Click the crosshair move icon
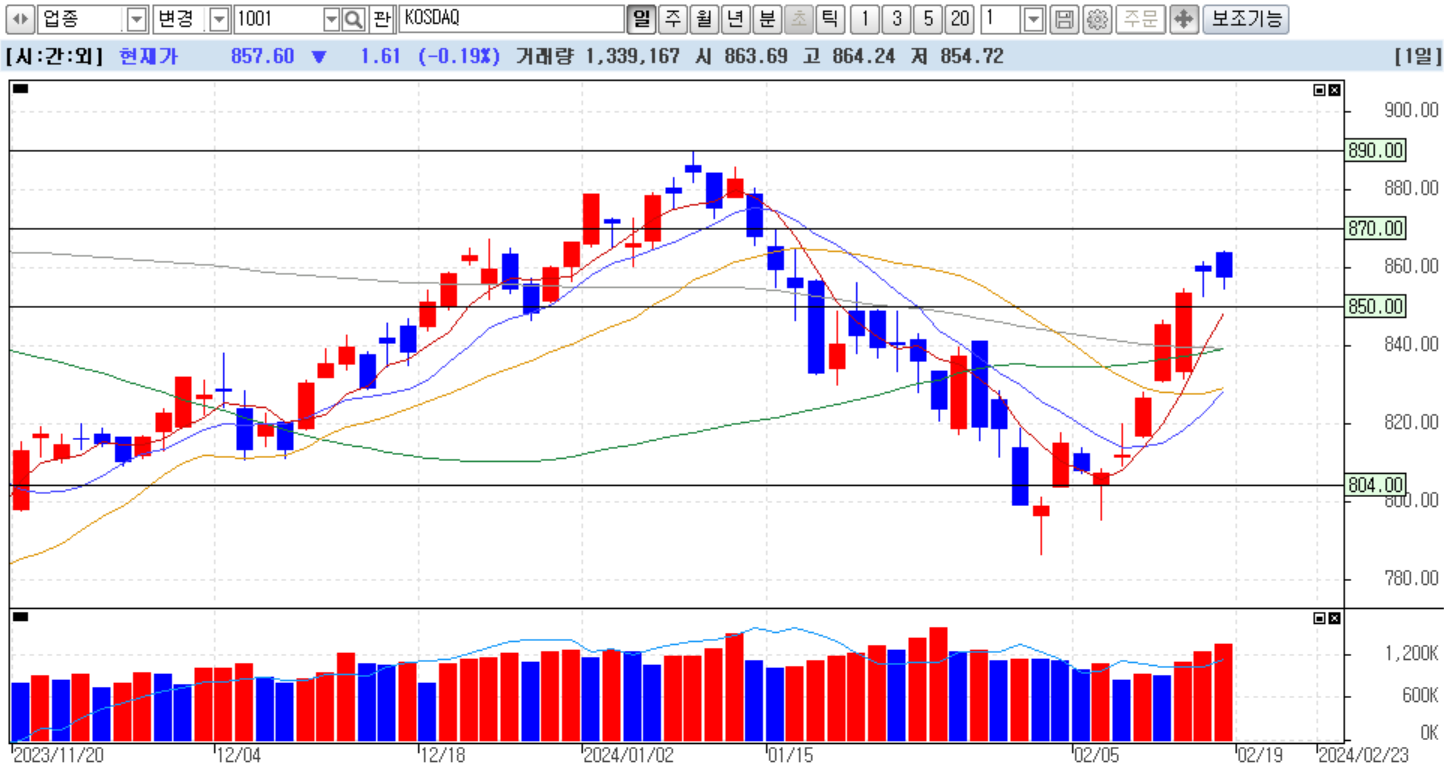Image resolution: width=1444 pixels, height=768 pixels. pos(1184,19)
